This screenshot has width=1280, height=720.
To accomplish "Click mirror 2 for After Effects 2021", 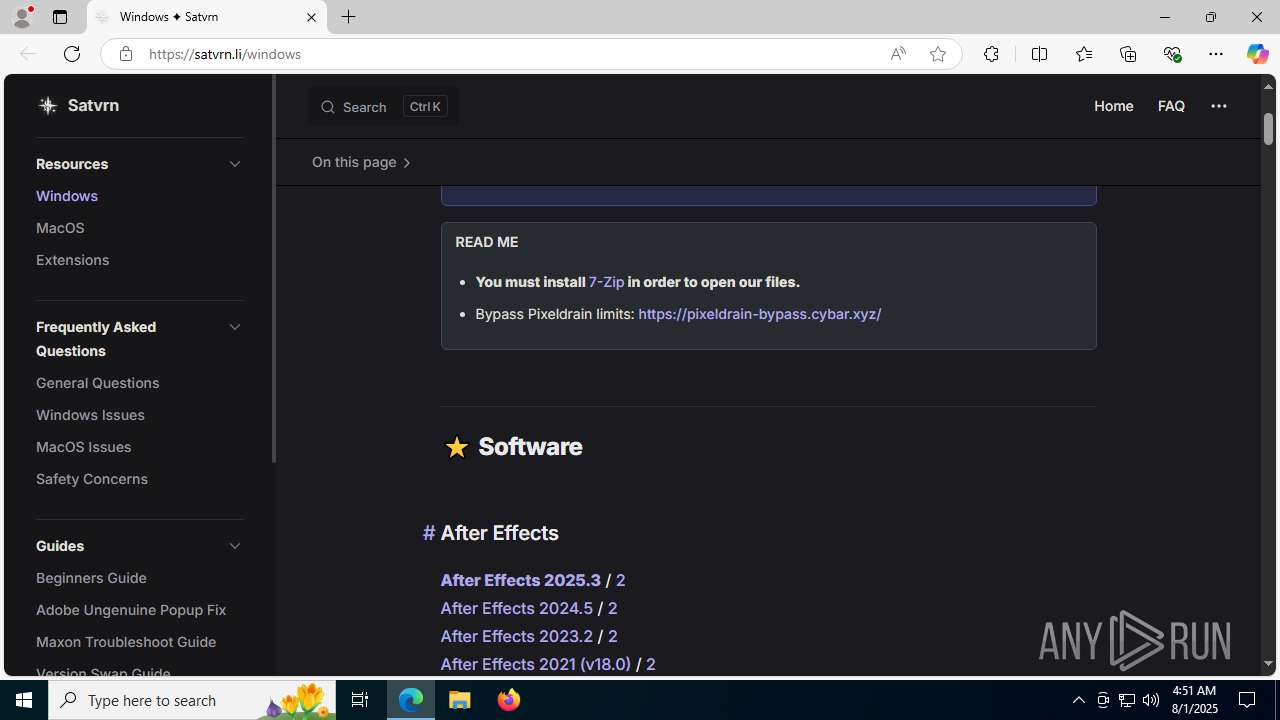I will [650, 664].
